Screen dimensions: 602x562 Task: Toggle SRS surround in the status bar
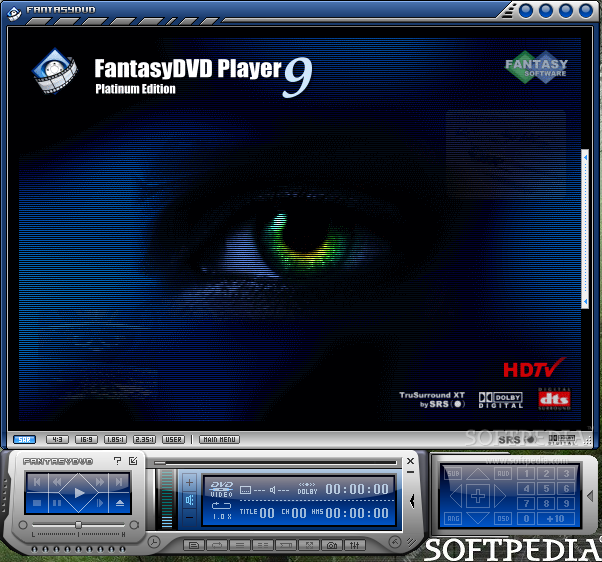518,440
